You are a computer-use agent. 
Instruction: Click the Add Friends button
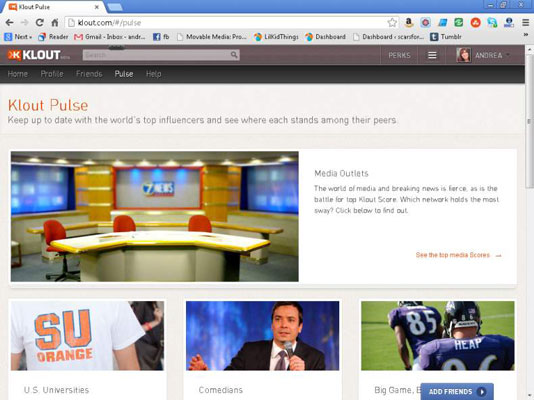457,391
